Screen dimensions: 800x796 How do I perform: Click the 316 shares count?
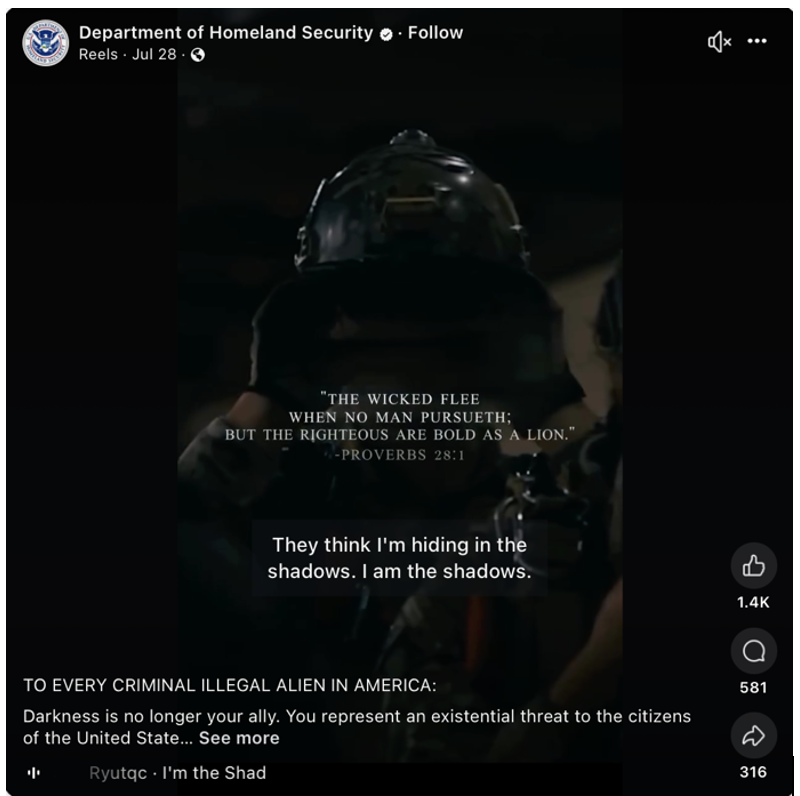click(x=753, y=773)
